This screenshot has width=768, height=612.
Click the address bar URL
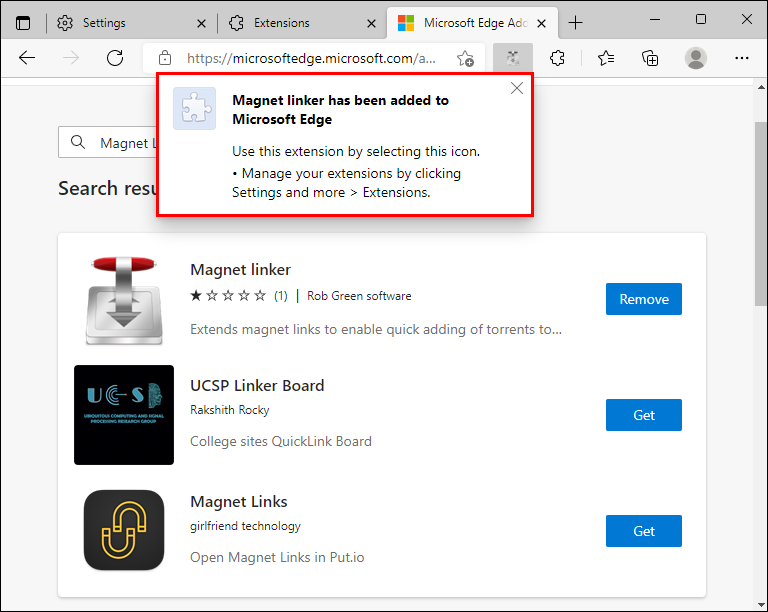click(x=310, y=58)
